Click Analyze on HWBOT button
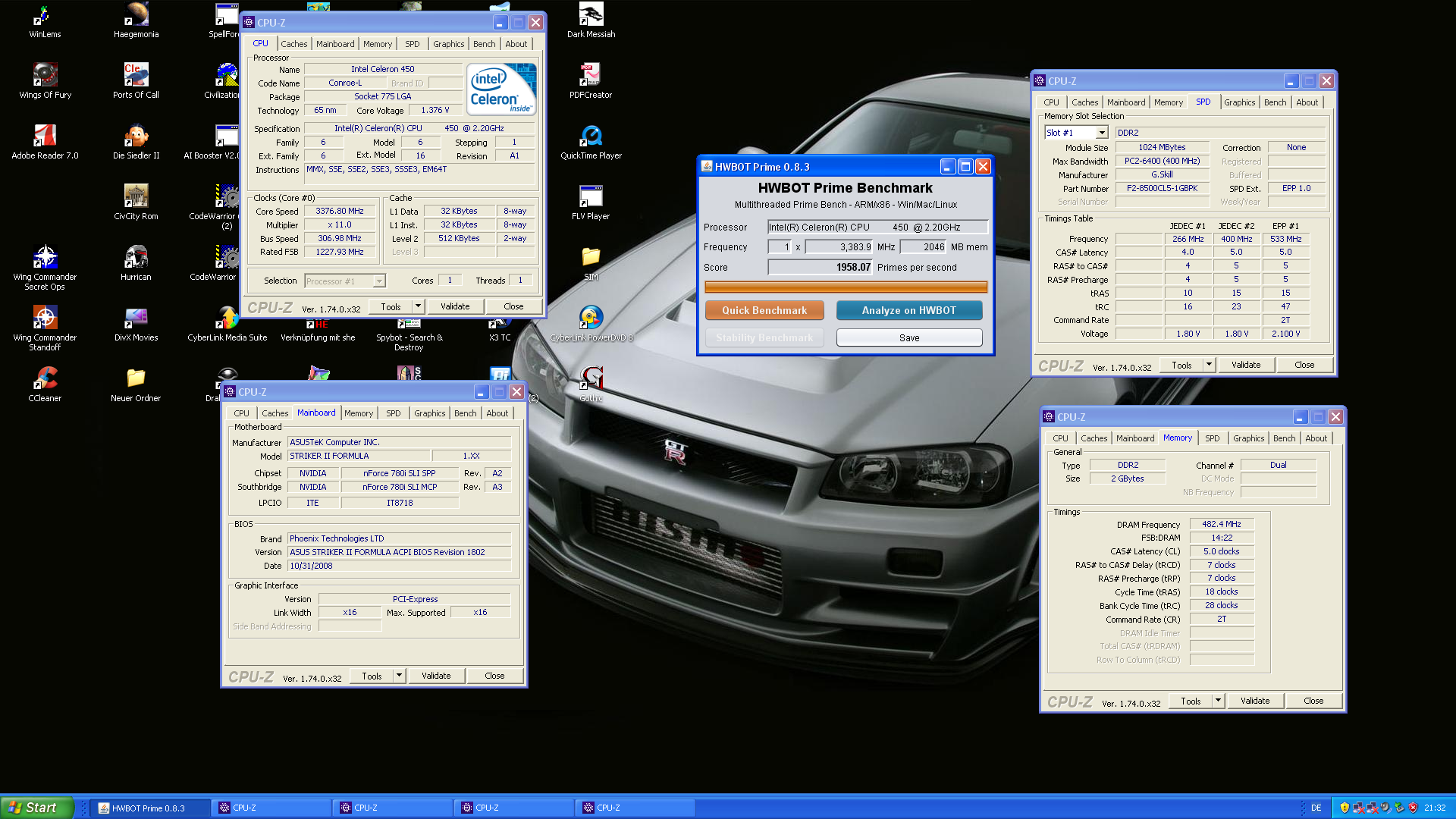The width and height of the screenshot is (1456, 819). click(x=908, y=310)
